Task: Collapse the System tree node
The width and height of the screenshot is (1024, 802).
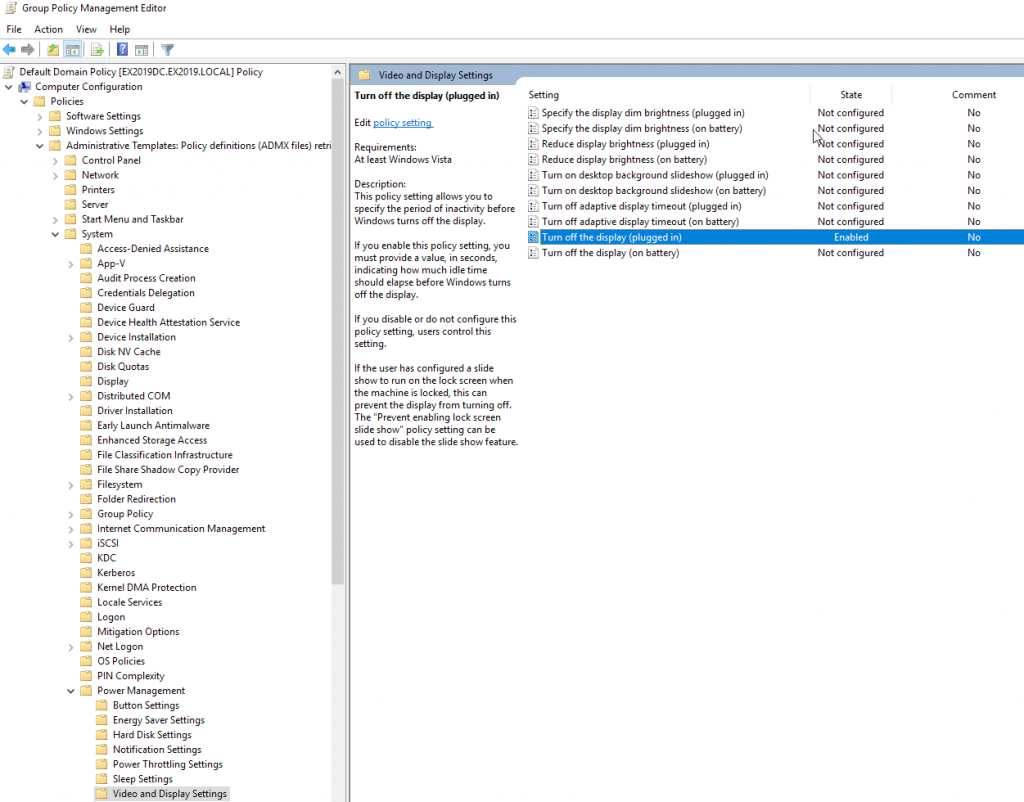Action: tap(57, 233)
